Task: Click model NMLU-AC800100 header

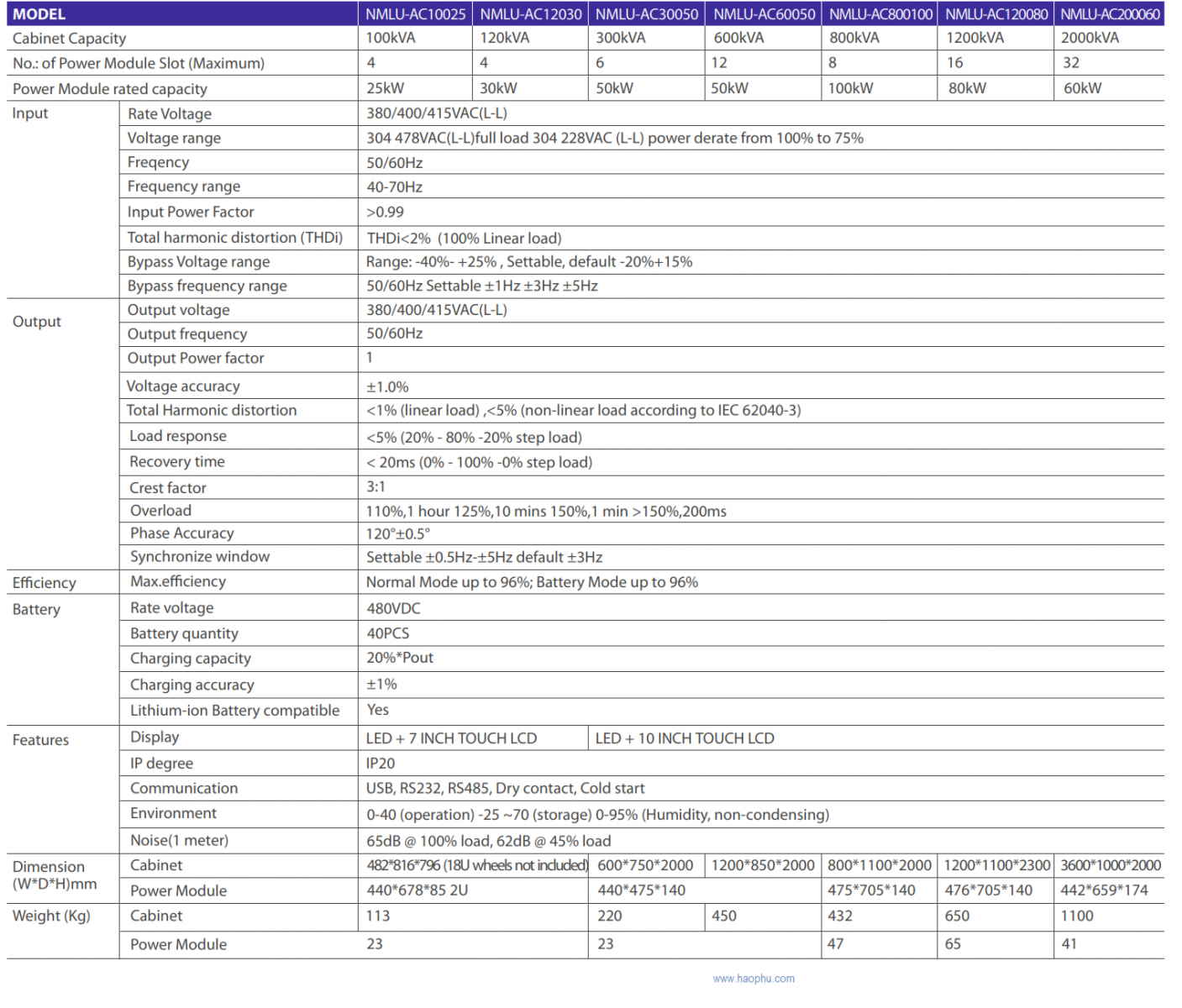Action: coord(880,14)
